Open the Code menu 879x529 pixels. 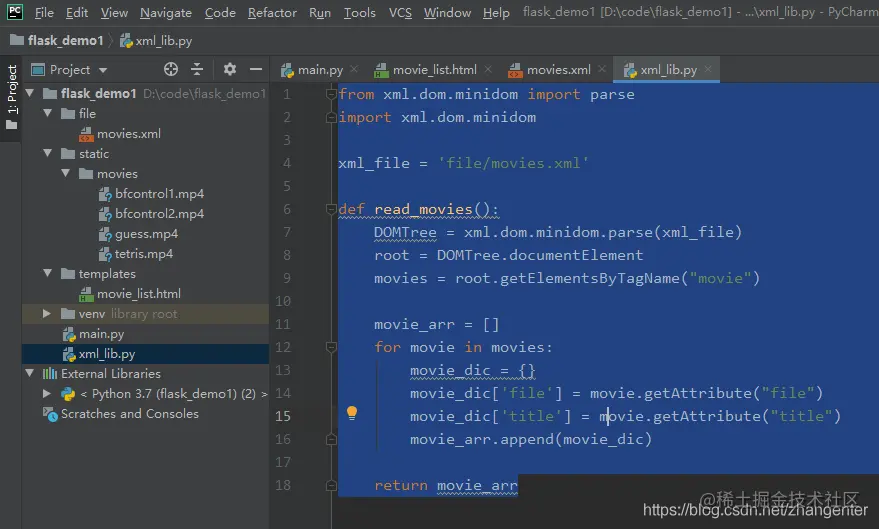pos(220,12)
